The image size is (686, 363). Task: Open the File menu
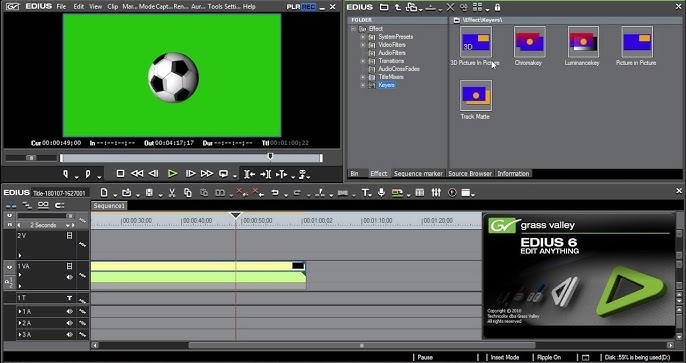[x=61, y=7]
